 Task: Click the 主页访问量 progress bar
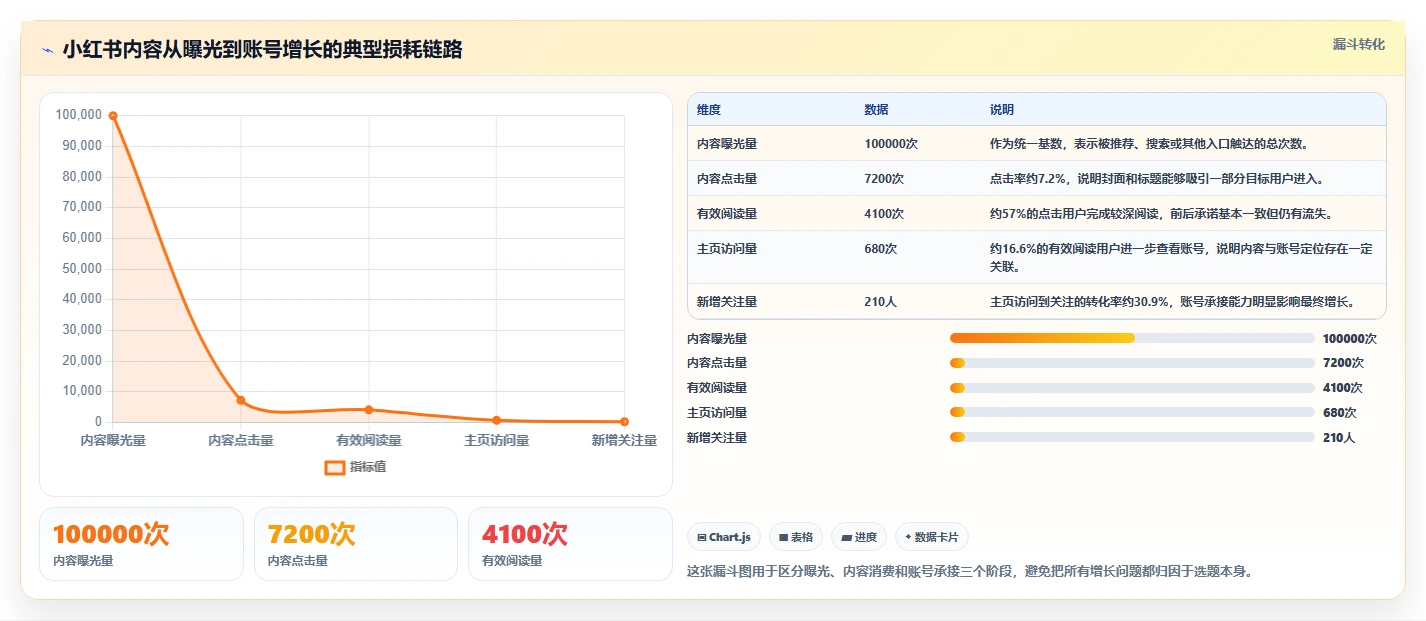pos(1132,412)
